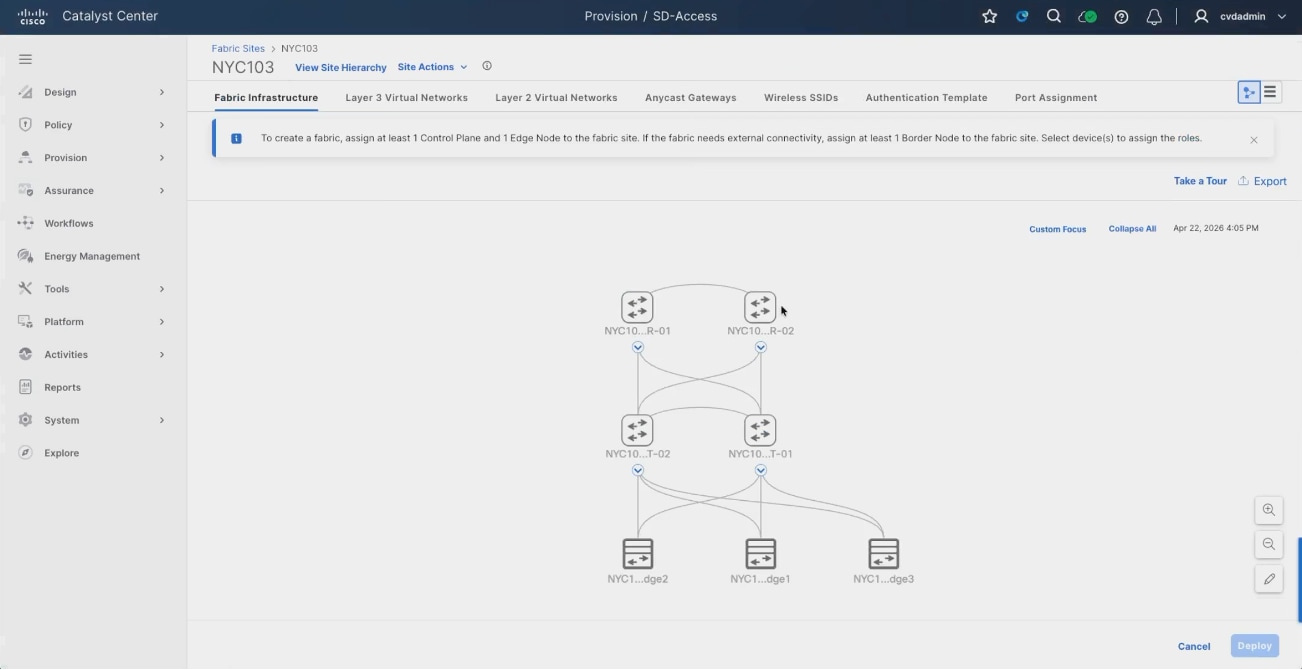Image resolution: width=1302 pixels, height=670 pixels.
Task: Go to Fabric Sites breadcrumb
Action: click(x=238, y=48)
